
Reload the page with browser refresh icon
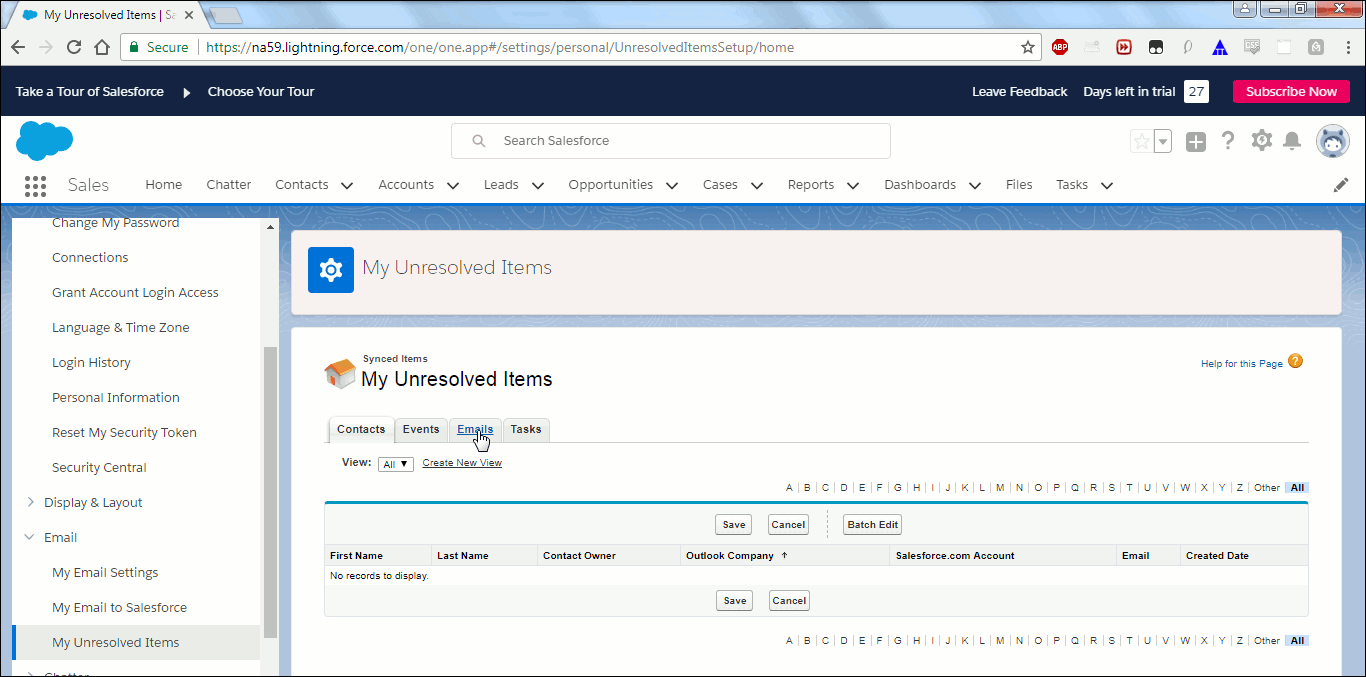74,47
